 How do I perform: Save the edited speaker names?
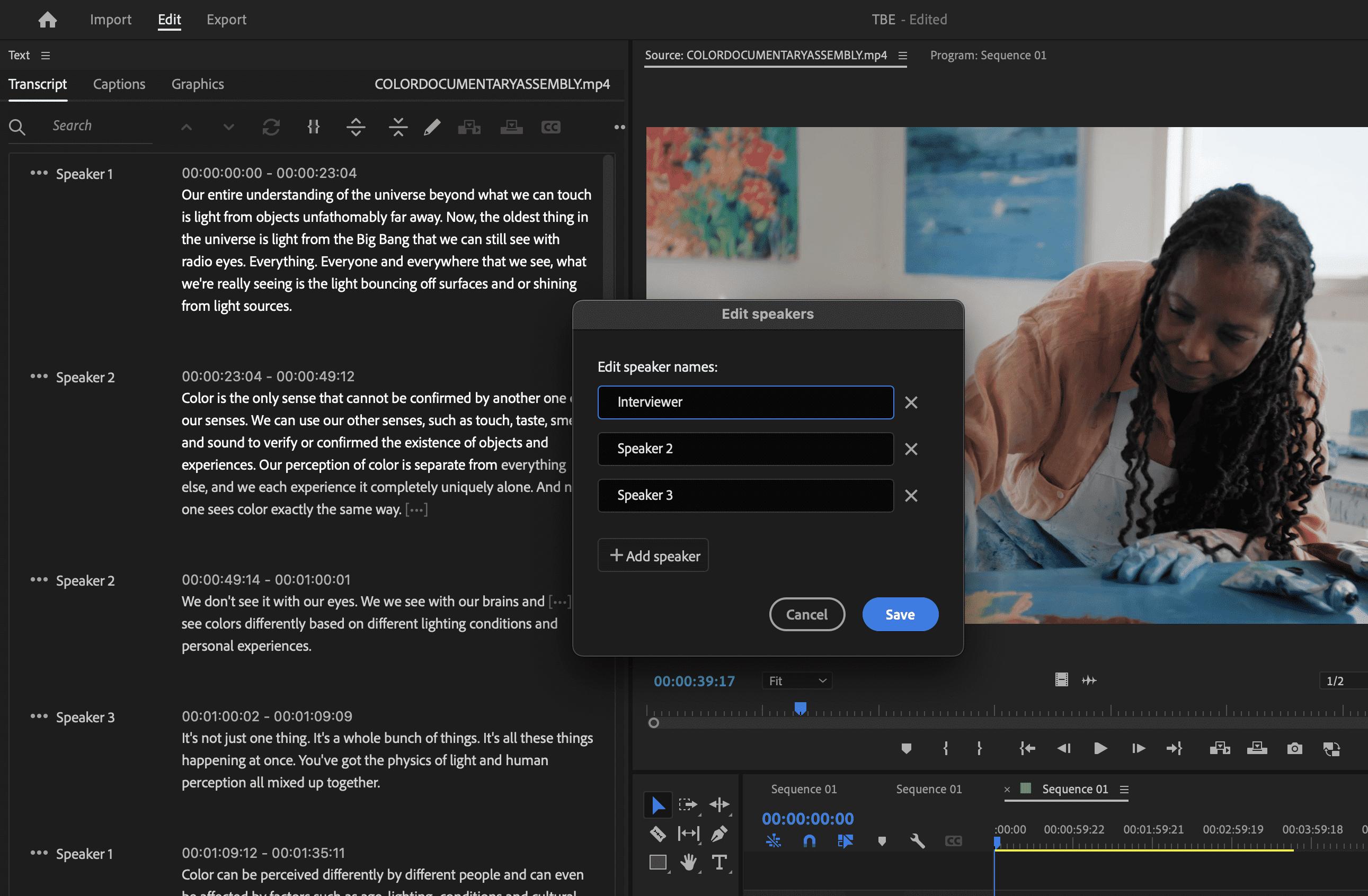click(899, 614)
